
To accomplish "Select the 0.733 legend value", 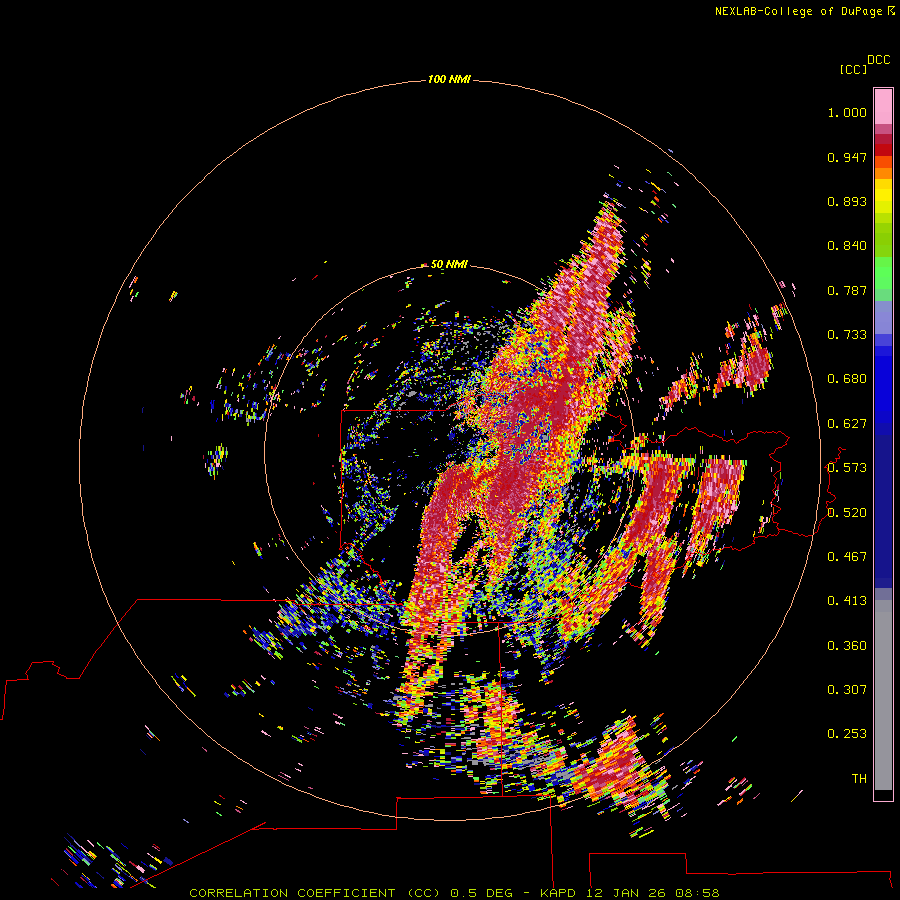I will point(847,335).
